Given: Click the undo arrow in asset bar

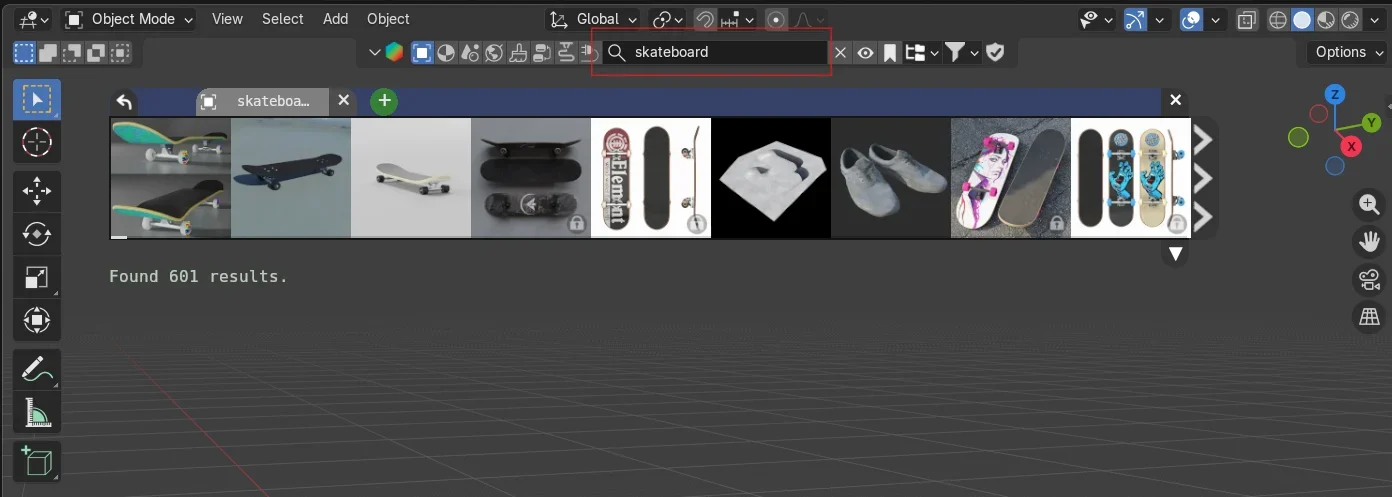Looking at the screenshot, I should click(x=124, y=101).
